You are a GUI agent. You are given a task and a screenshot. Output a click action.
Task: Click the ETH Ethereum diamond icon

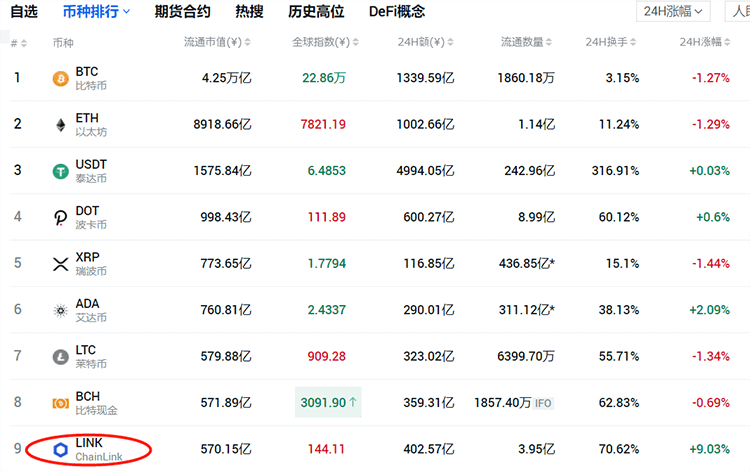pos(60,125)
